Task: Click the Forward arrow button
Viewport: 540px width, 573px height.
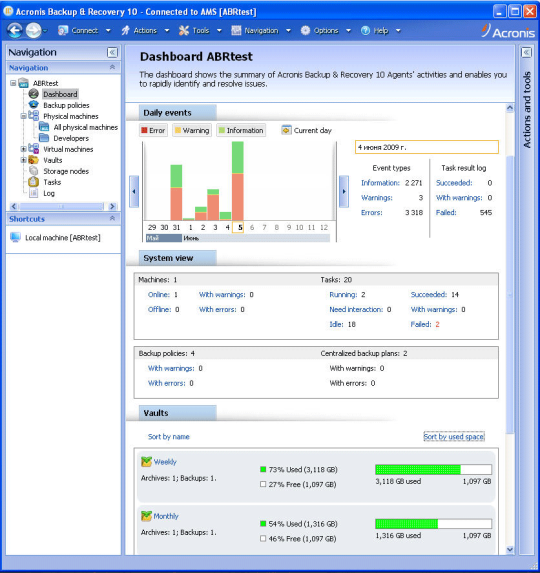Action: 33,30
